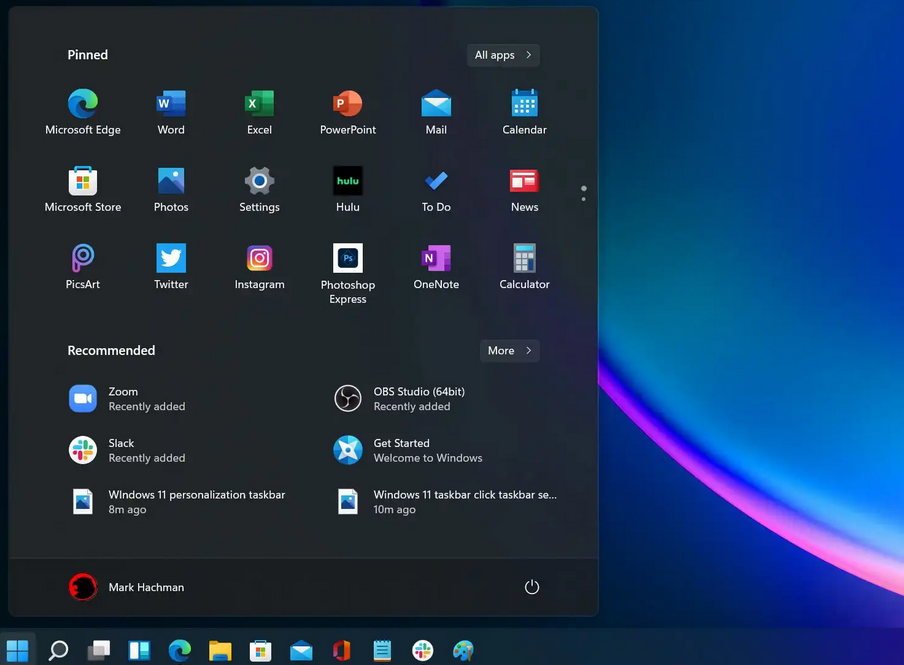Open Microsoft Store taskbar icon
Image resolution: width=904 pixels, height=665 pixels.
pos(260,651)
